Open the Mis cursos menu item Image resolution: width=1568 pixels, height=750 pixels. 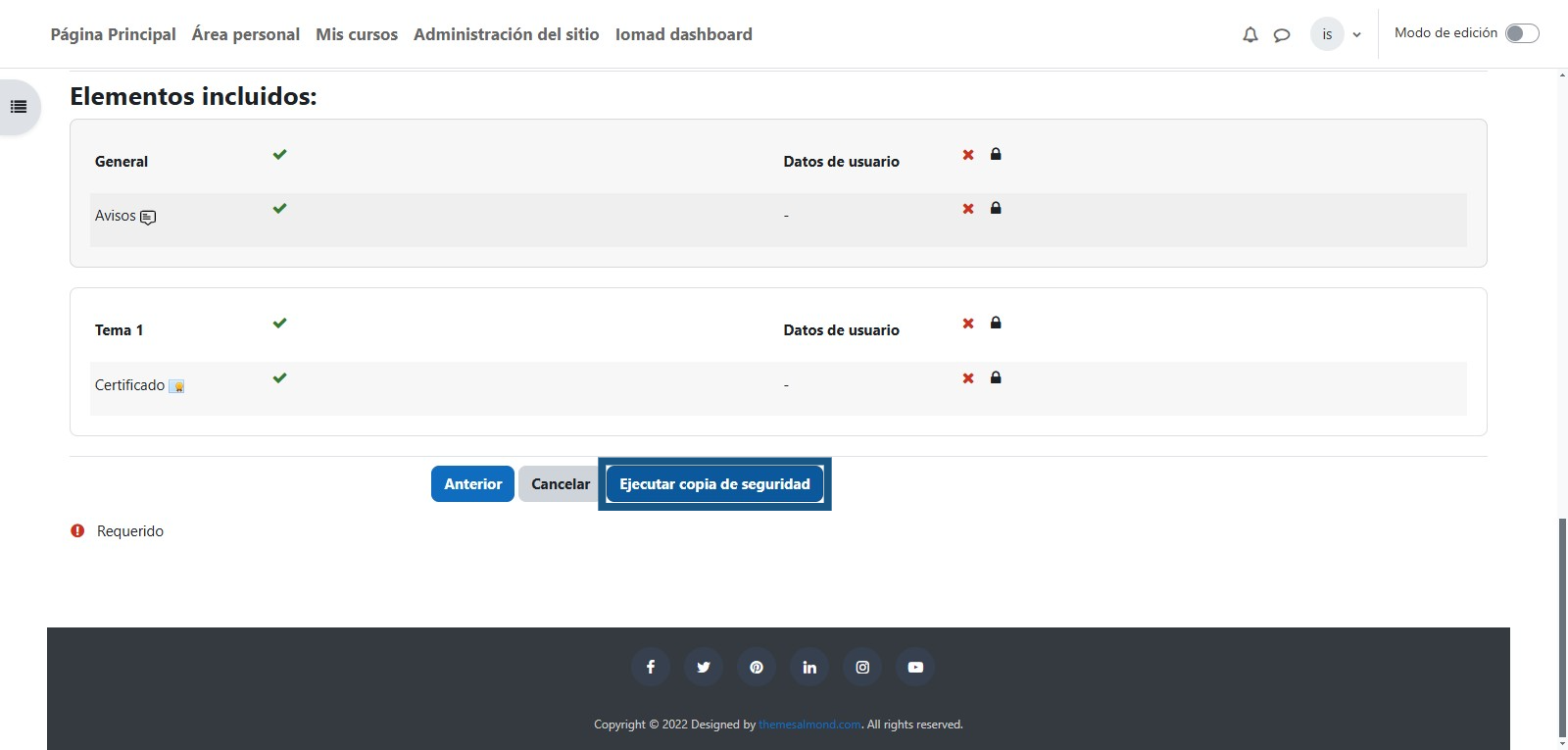pyautogui.click(x=357, y=34)
